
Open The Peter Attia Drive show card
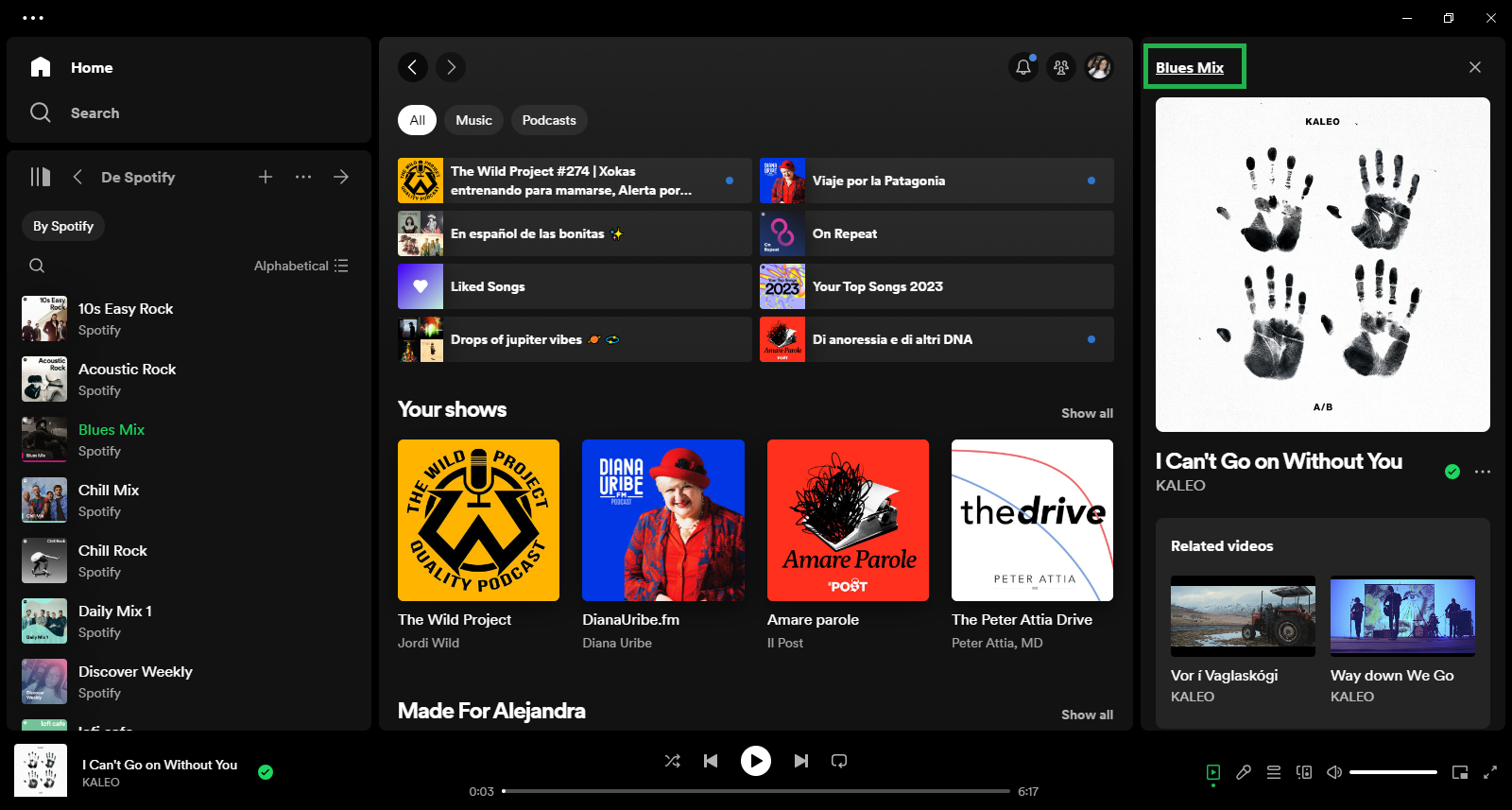pos(1032,544)
